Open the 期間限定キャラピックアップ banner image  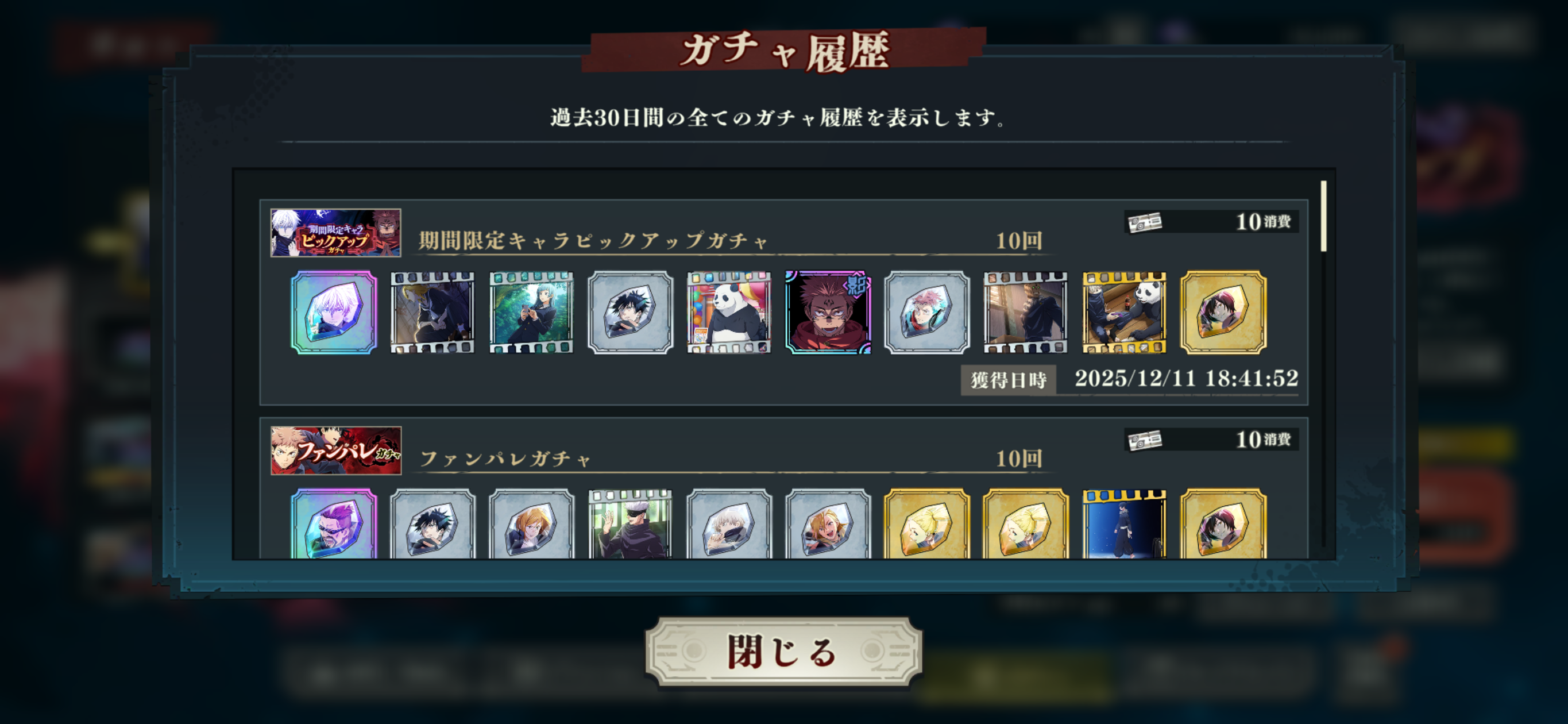[335, 233]
